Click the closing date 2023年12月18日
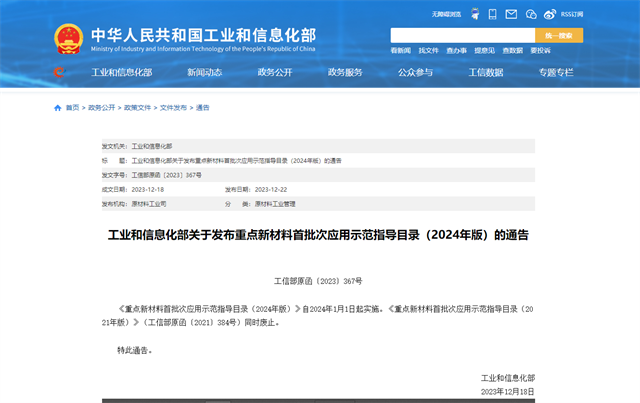The height and width of the screenshot is (403, 640). coord(507,392)
